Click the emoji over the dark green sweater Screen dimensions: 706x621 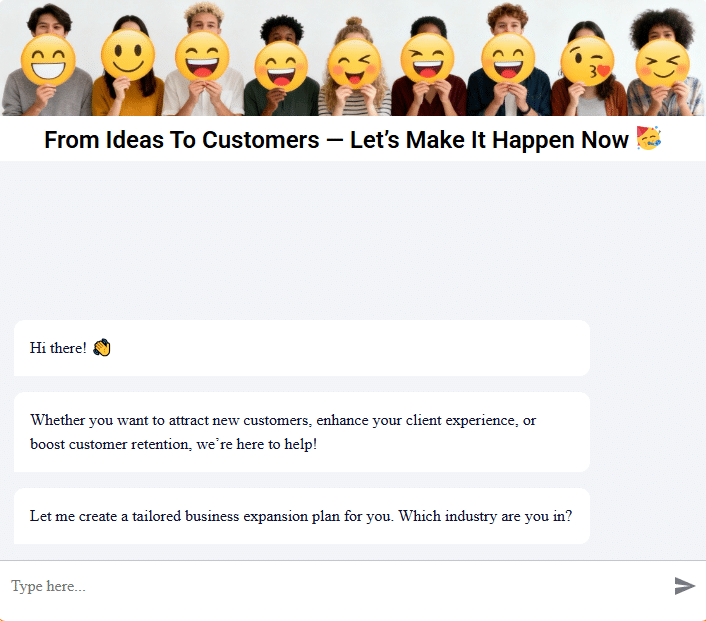(x=280, y=67)
